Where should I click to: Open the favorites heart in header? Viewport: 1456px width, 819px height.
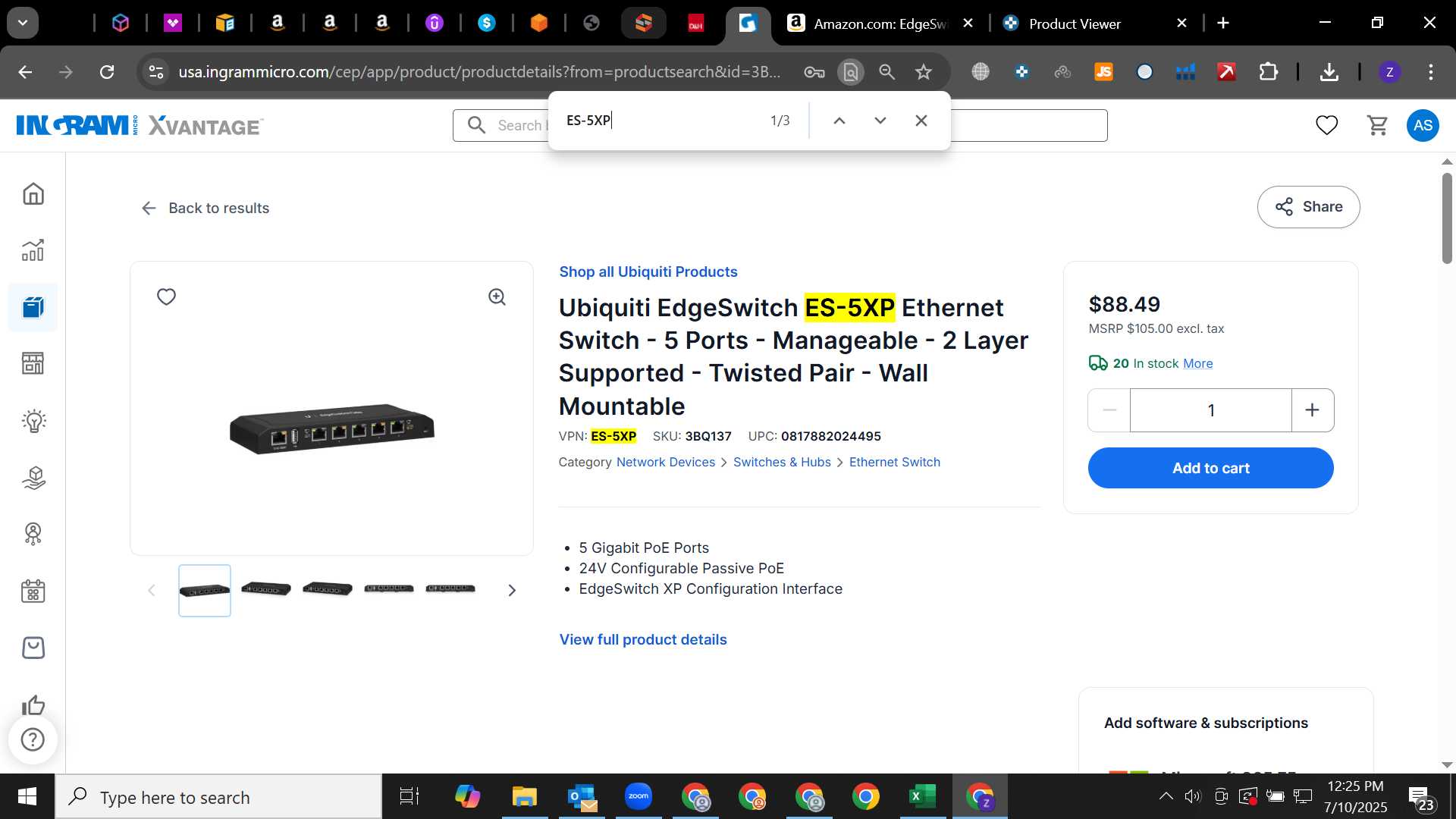point(1326,125)
